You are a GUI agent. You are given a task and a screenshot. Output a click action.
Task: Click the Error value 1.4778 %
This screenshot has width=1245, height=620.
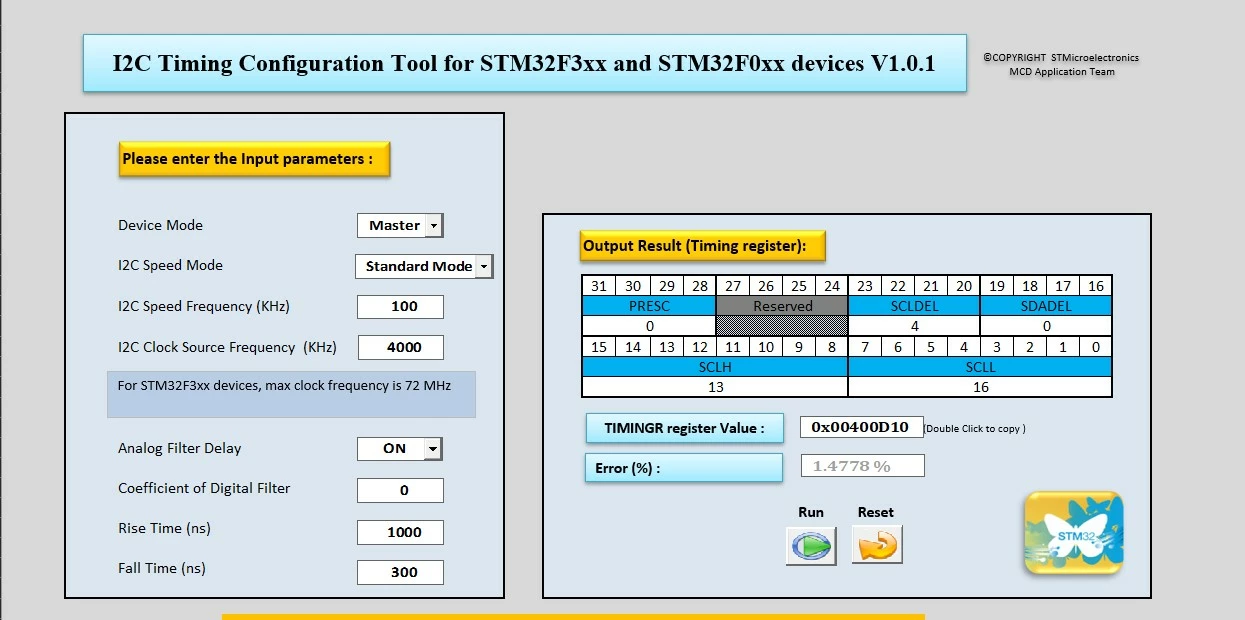pyautogui.click(x=862, y=466)
